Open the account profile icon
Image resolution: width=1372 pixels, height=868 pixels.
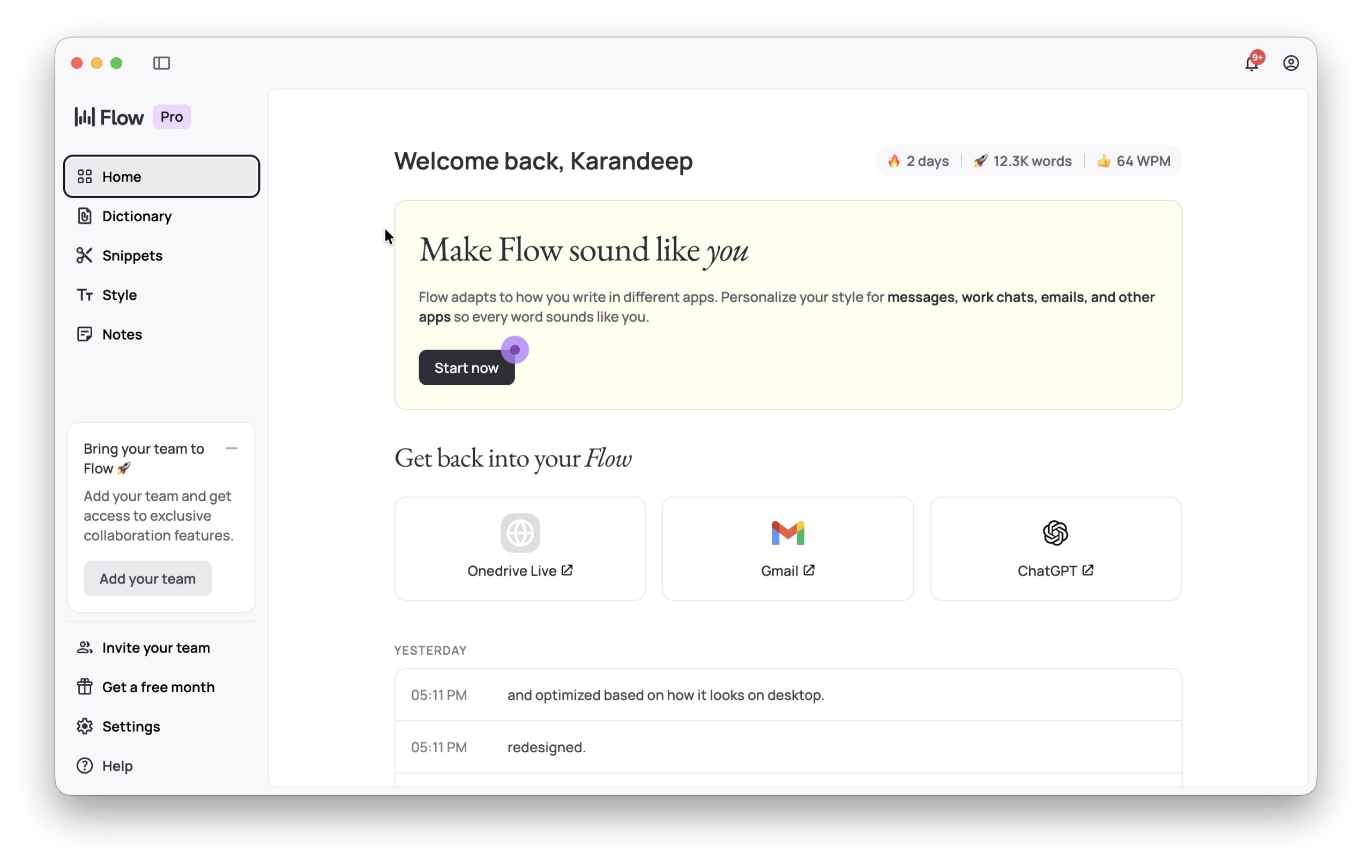[1291, 63]
